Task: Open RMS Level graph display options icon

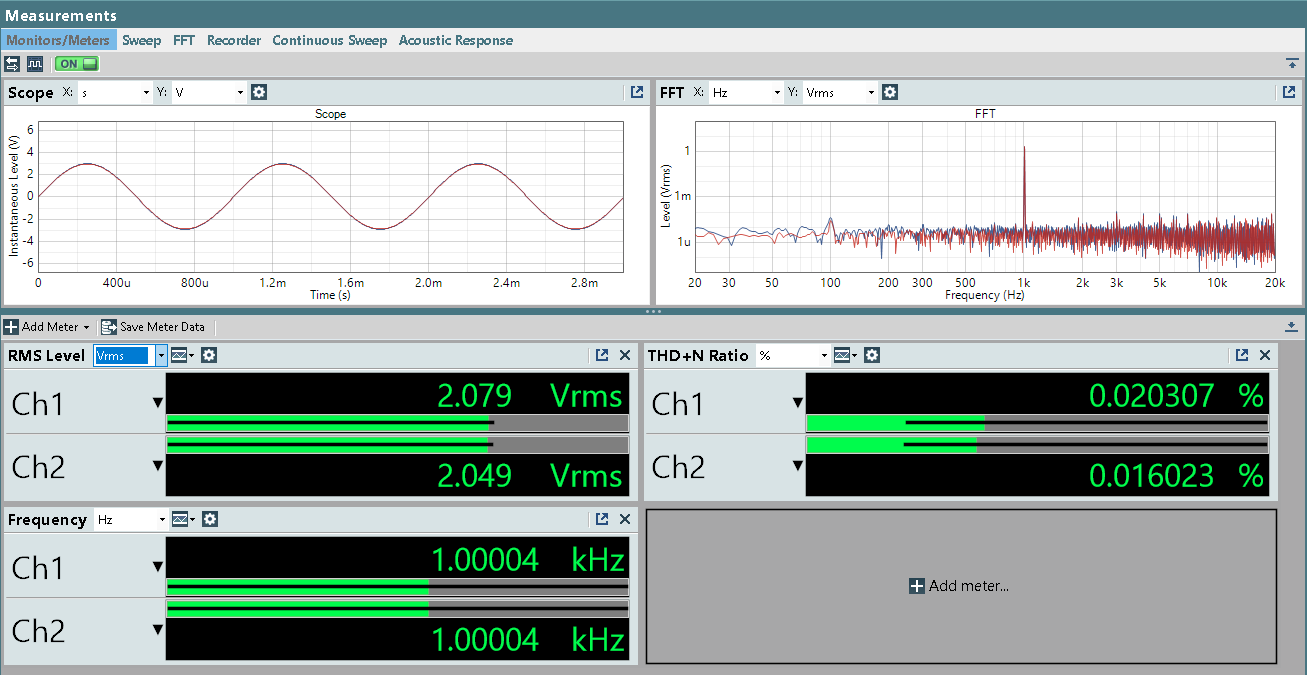Action: [x=182, y=355]
